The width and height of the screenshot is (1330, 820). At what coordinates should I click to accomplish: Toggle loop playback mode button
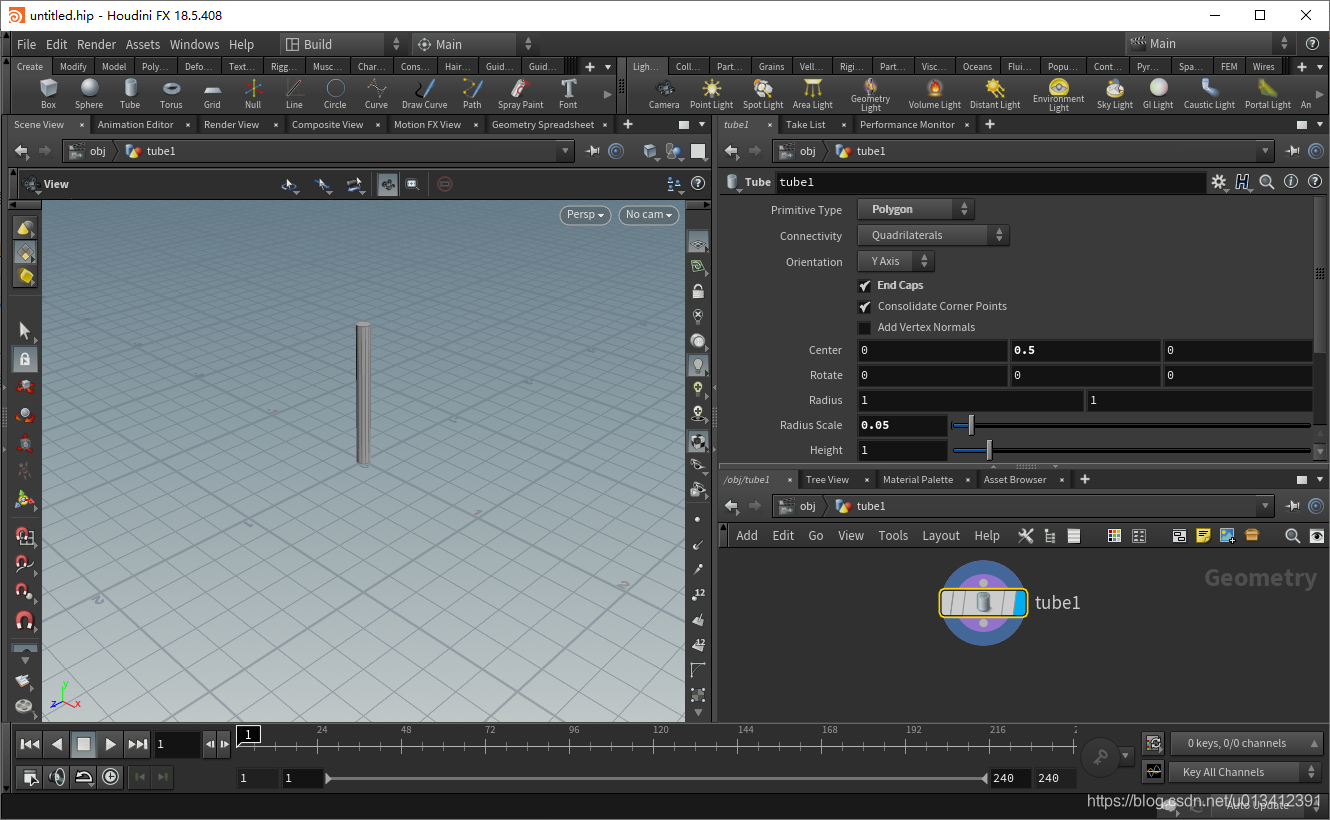(x=84, y=777)
